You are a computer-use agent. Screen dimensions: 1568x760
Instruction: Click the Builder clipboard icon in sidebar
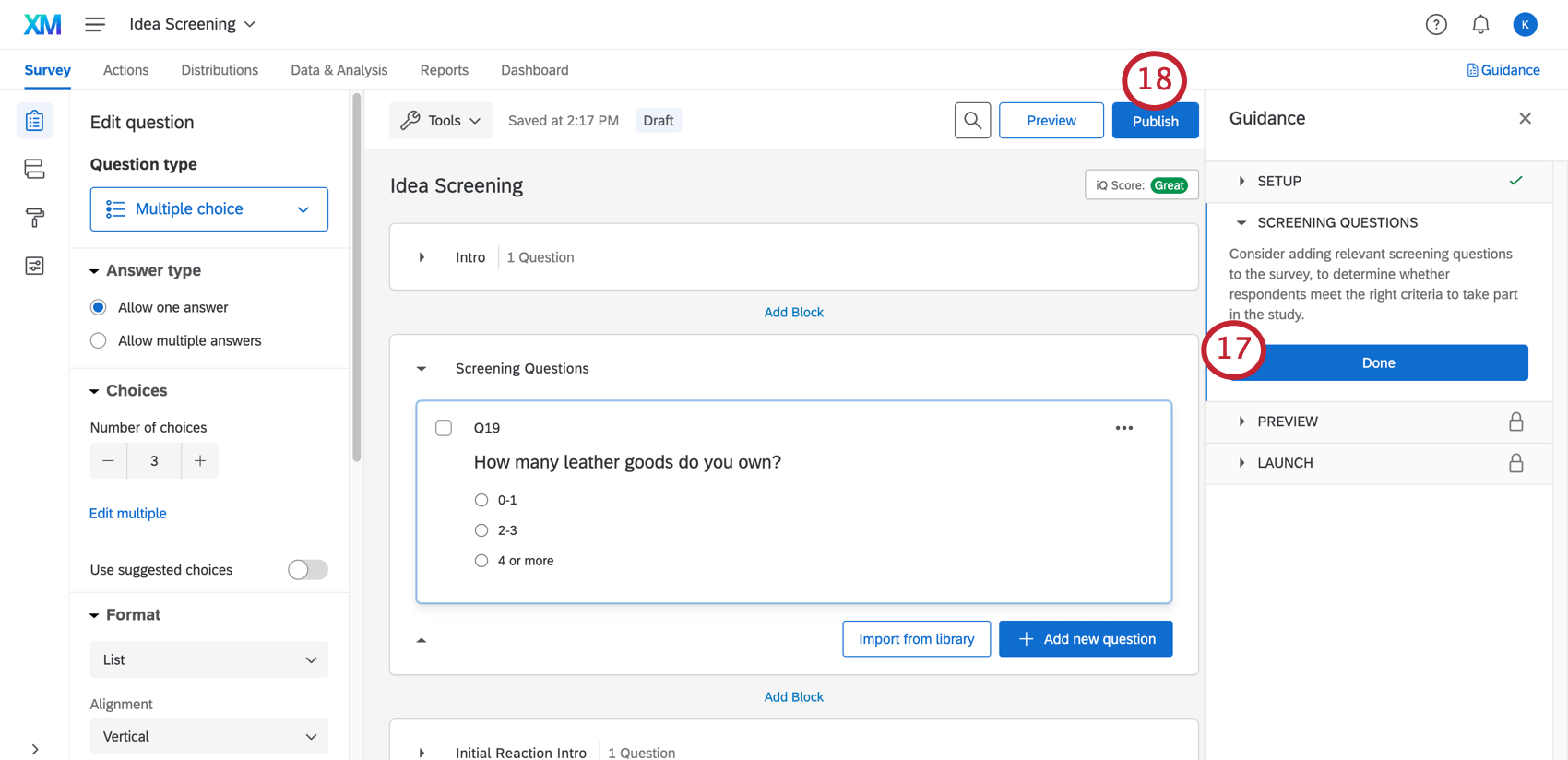34,121
